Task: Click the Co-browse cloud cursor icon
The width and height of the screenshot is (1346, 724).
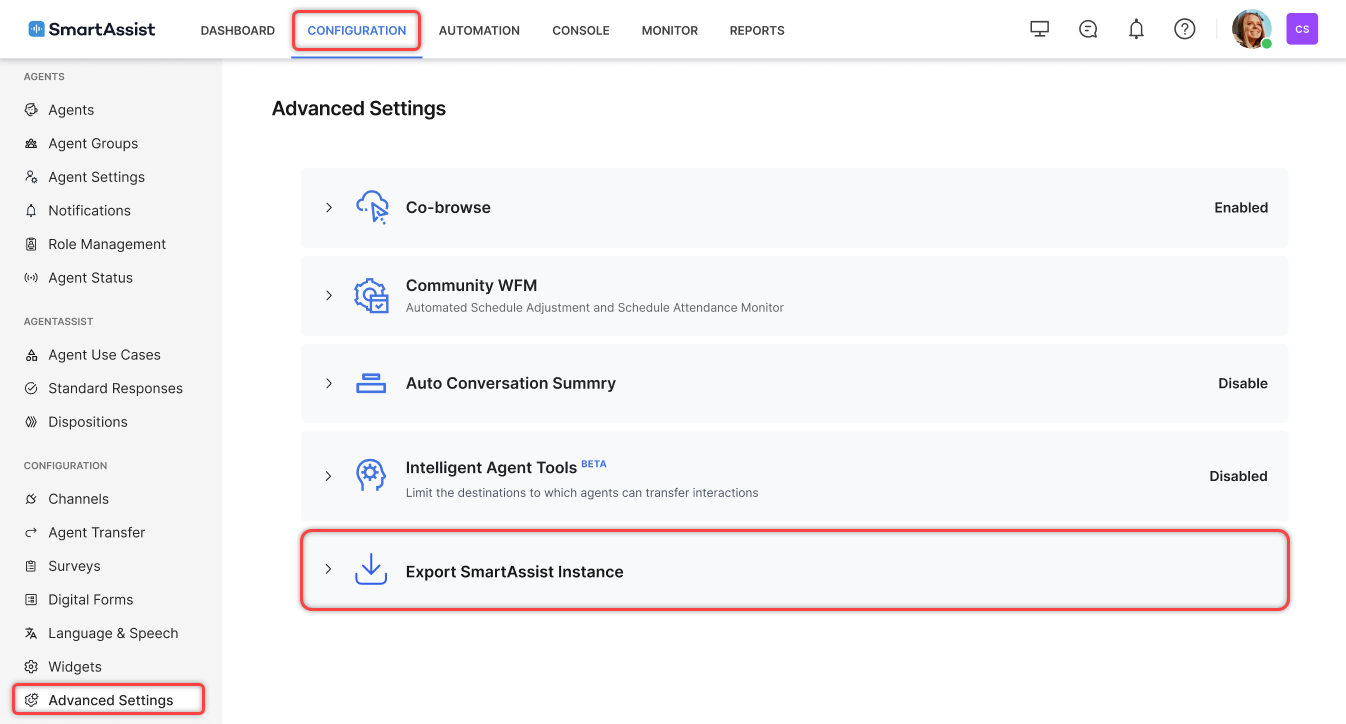Action: [x=371, y=208]
